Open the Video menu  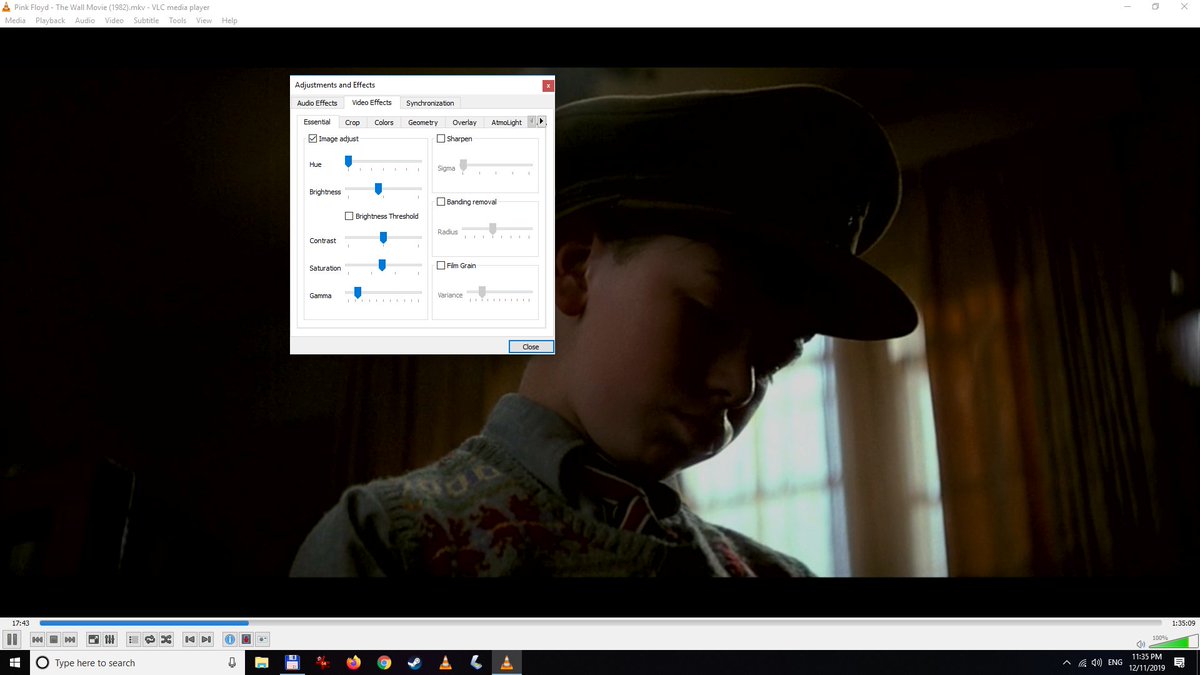[x=115, y=20]
